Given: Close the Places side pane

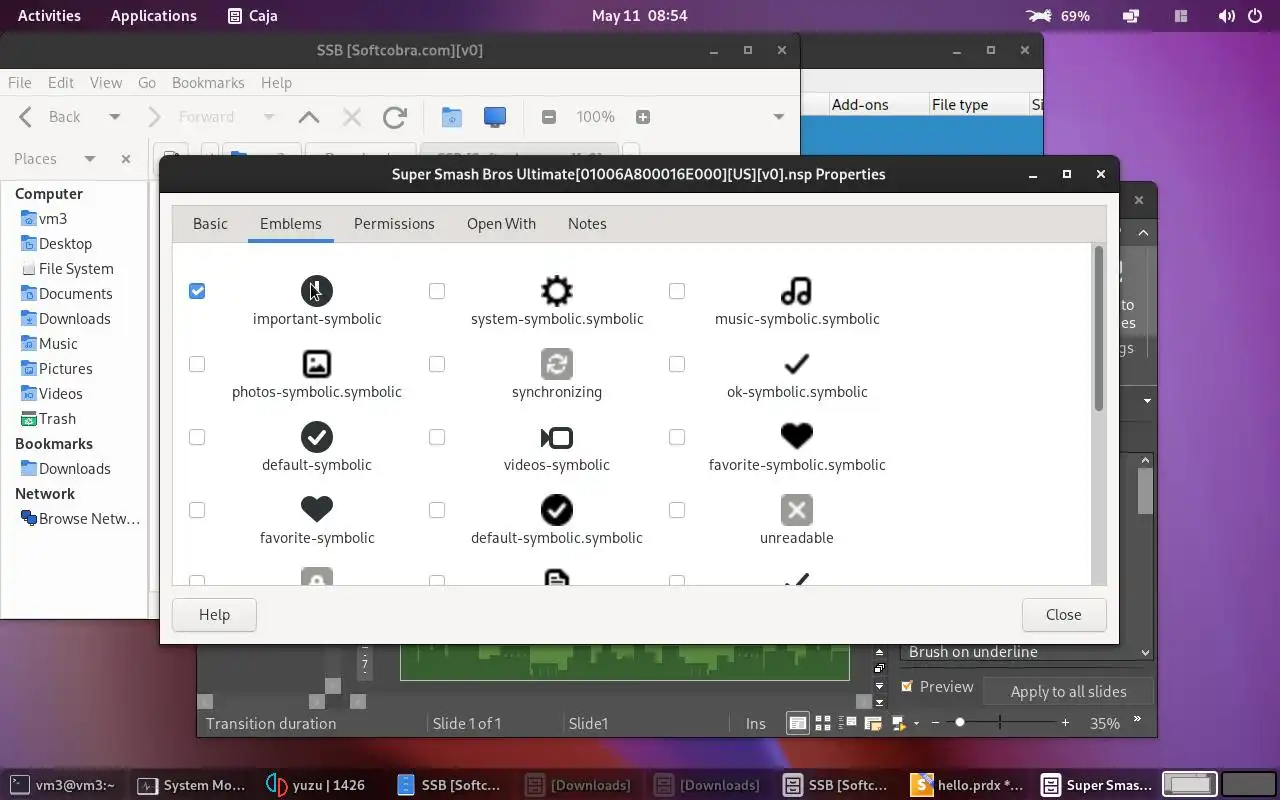Looking at the screenshot, I should (x=126, y=159).
